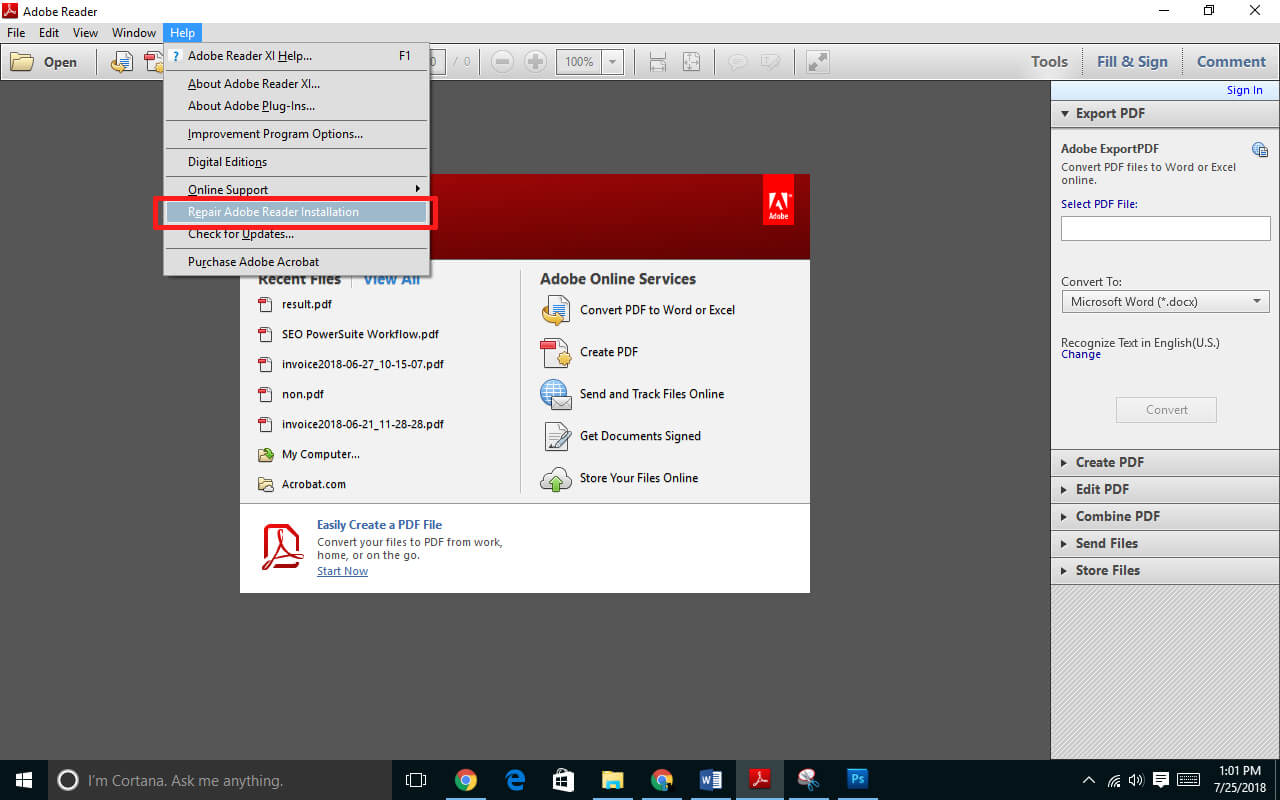
Task: Collapse the Export PDF panel section
Action: tap(1165, 113)
